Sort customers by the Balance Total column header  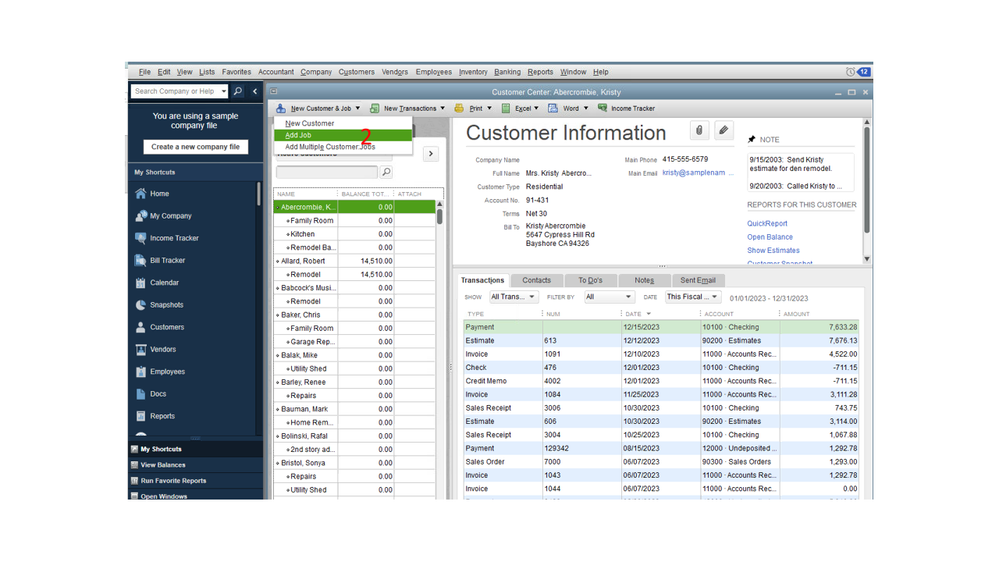click(364, 194)
